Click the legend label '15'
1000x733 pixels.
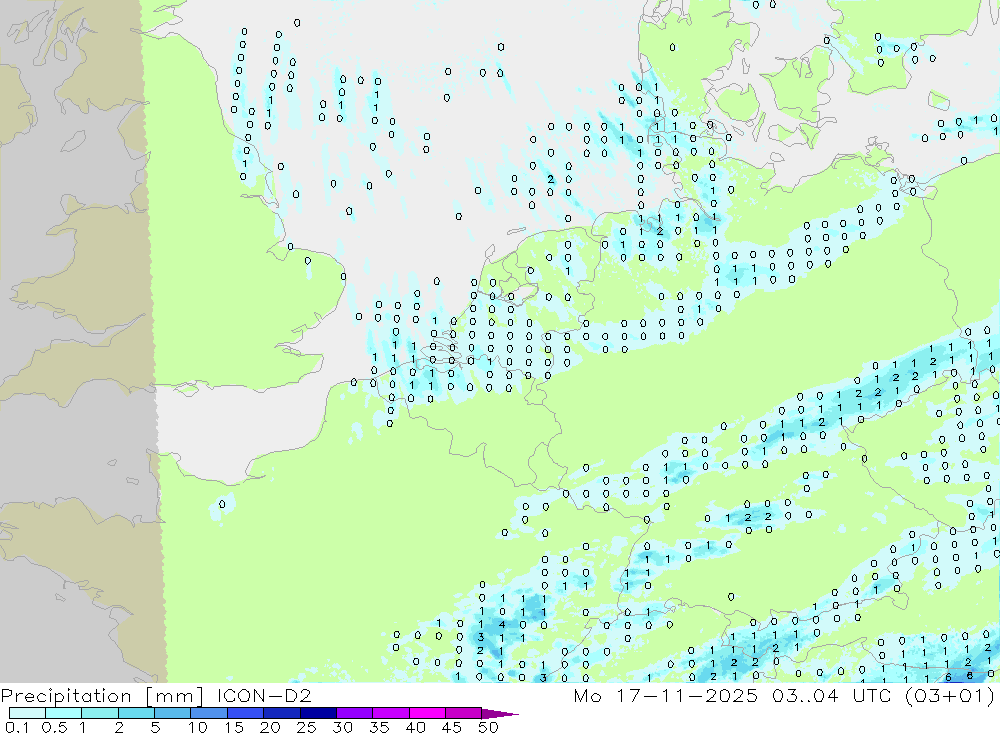(x=234, y=727)
